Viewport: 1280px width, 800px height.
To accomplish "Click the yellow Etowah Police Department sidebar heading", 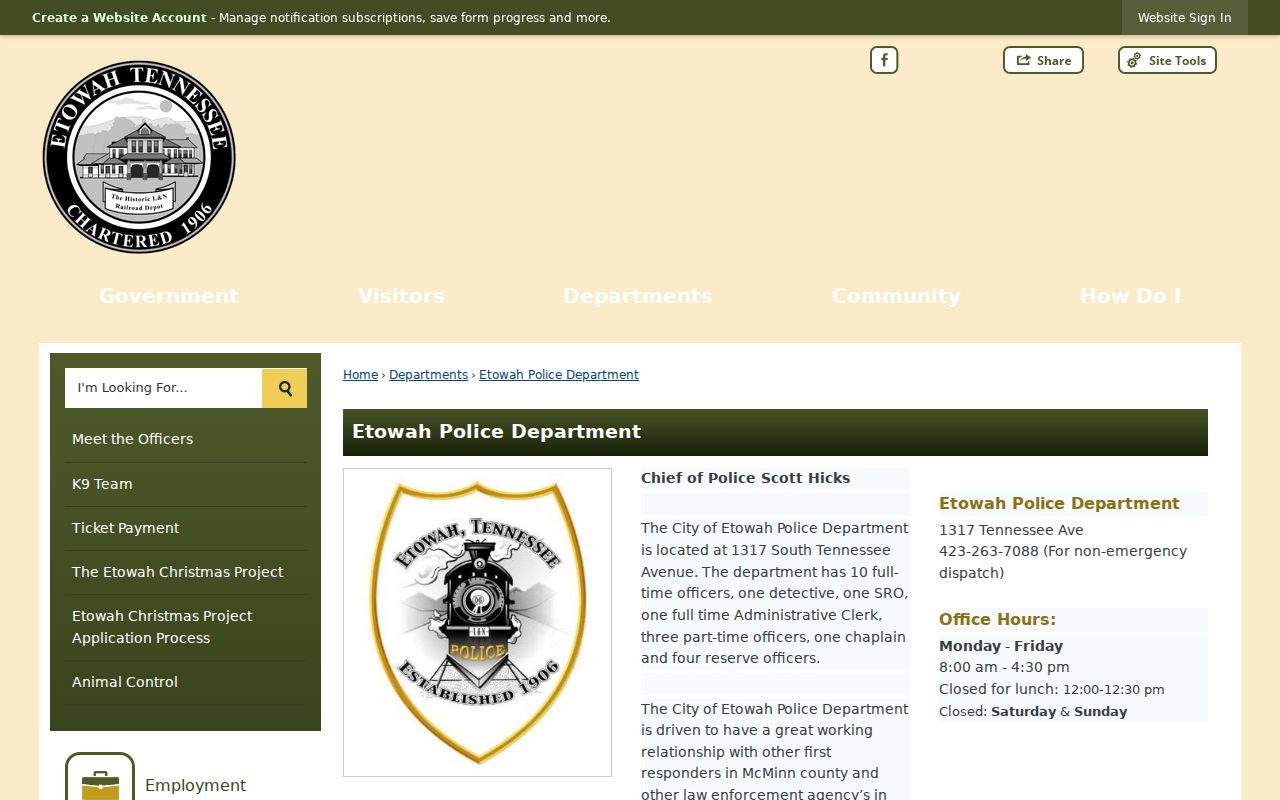I will click(1059, 503).
